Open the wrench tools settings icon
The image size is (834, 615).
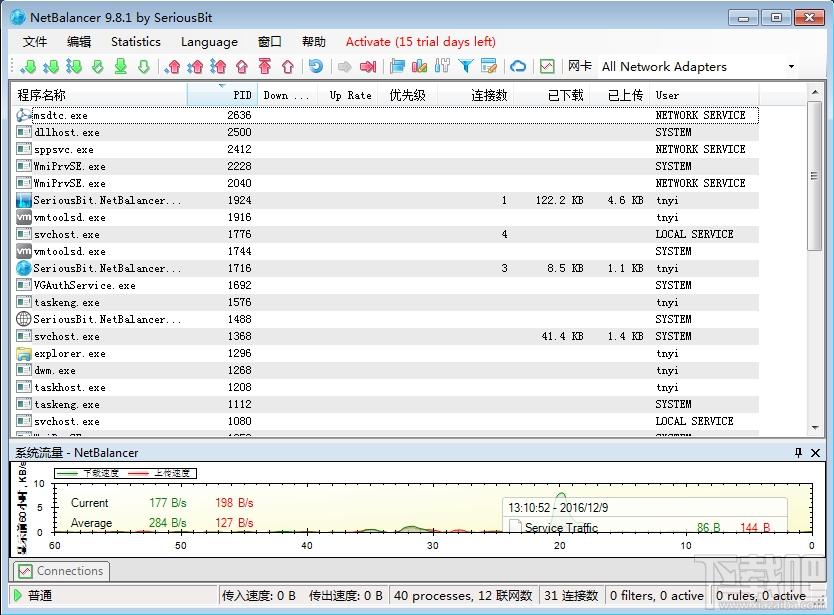pos(443,67)
